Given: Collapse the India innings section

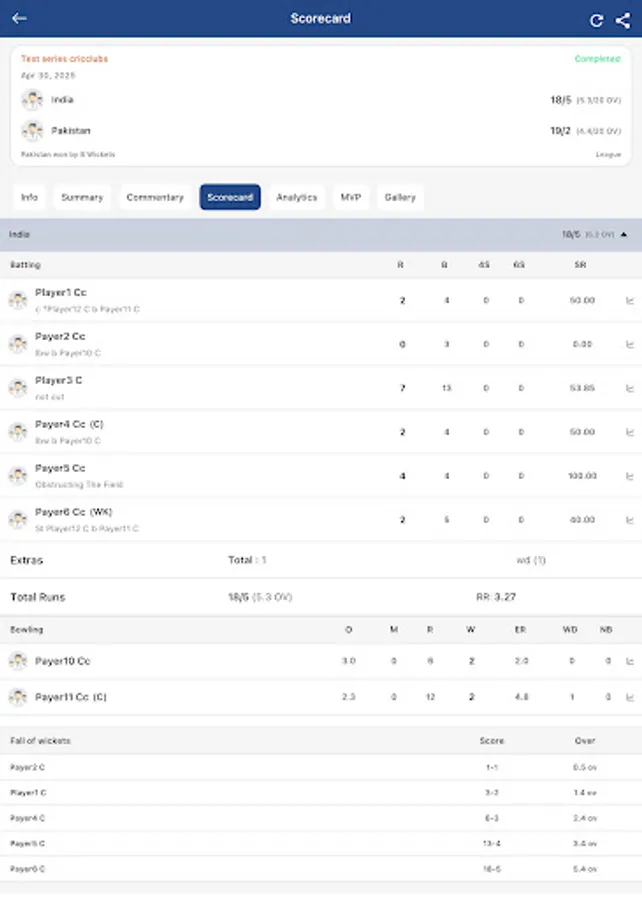Looking at the screenshot, I should pos(625,234).
